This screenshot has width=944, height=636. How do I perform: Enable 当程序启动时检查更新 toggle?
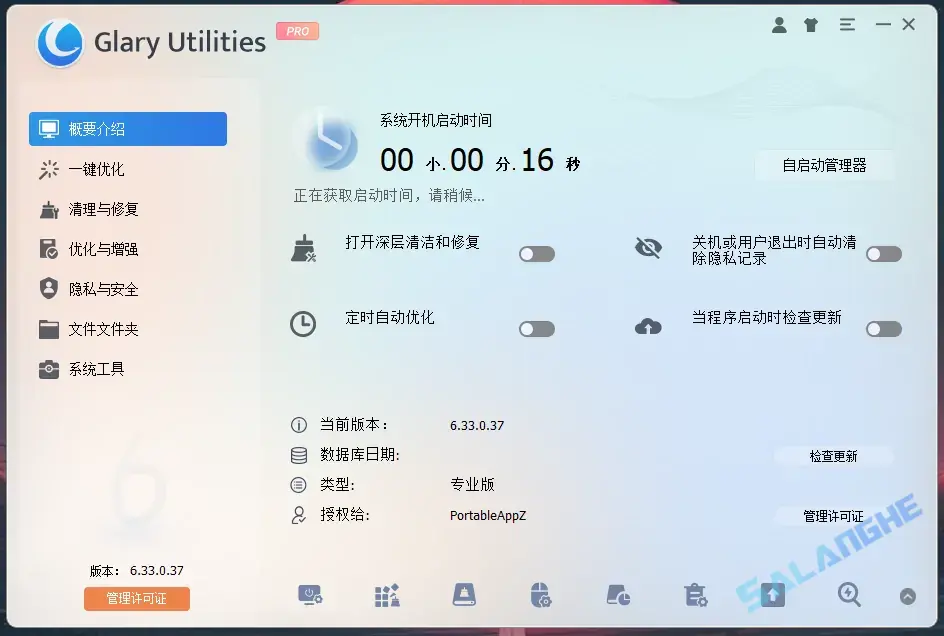(x=883, y=329)
